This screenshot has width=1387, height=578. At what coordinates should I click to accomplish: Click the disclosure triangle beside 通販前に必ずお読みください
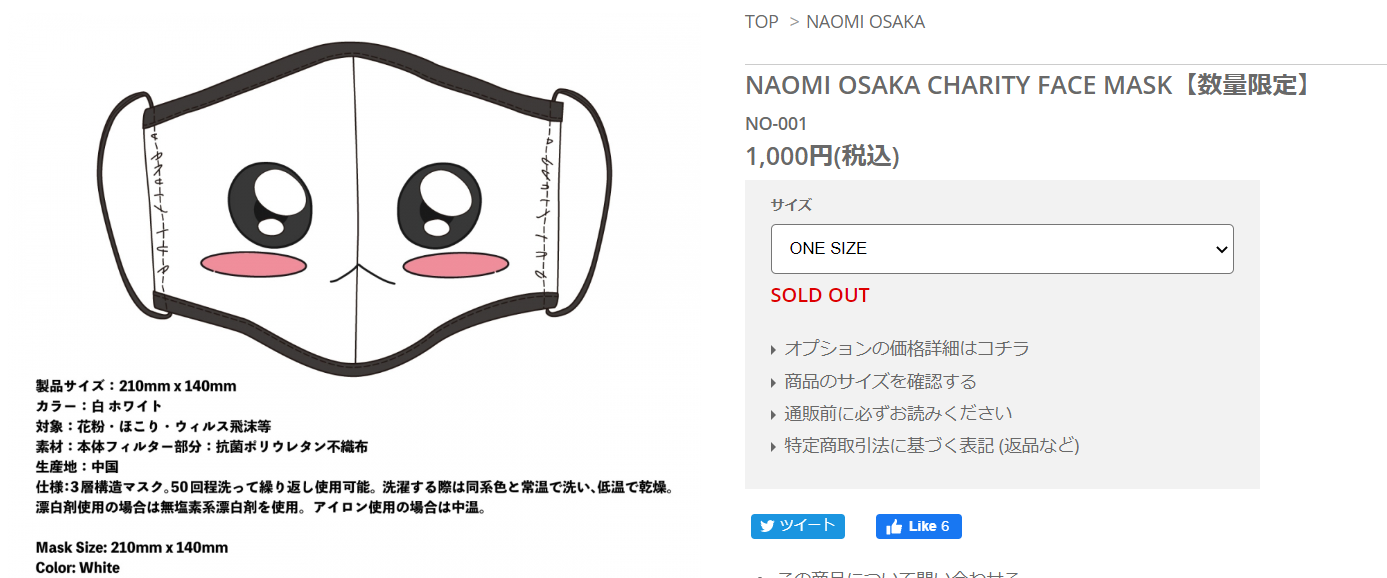pos(771,413)
